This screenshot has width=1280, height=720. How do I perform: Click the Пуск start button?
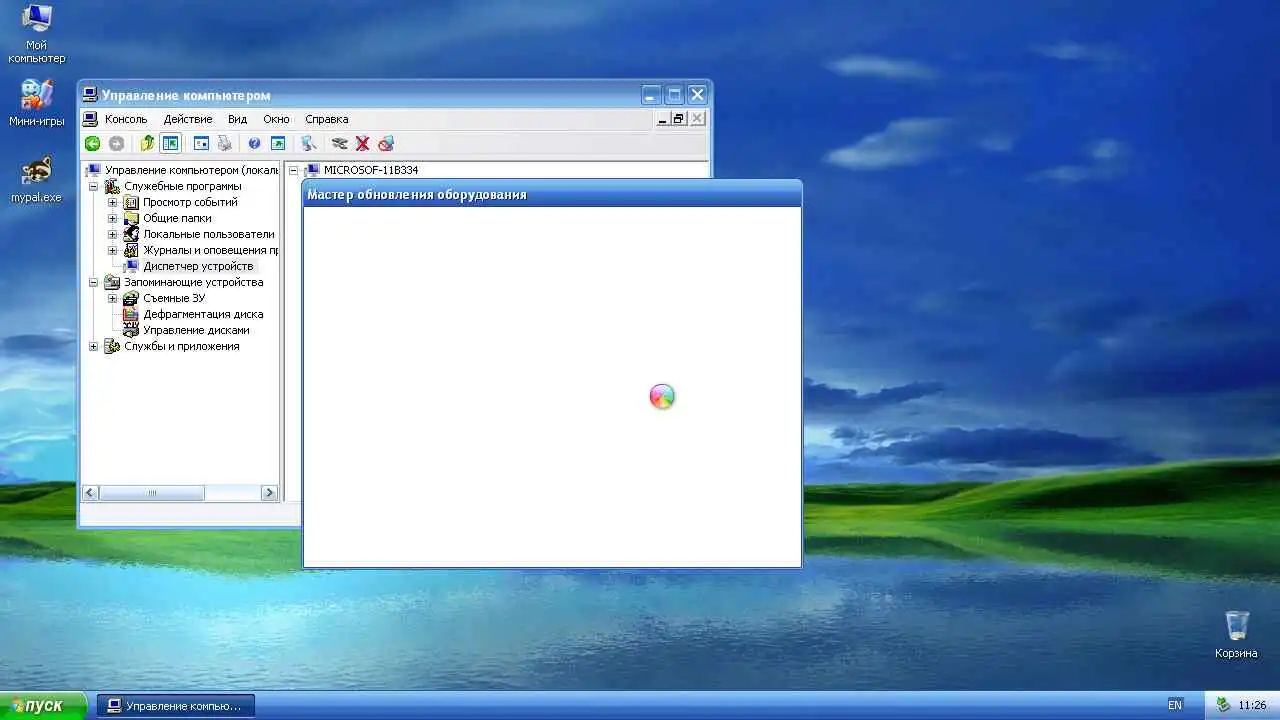tap(43, 705)
